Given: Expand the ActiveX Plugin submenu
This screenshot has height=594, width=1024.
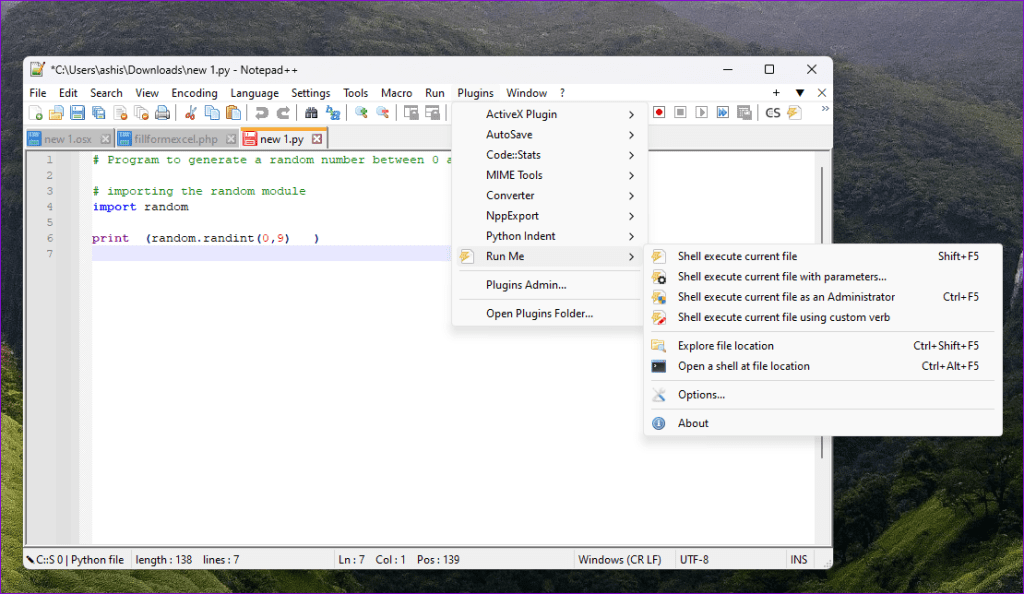Looking at the screenshot, I should [x=549, y=114].
